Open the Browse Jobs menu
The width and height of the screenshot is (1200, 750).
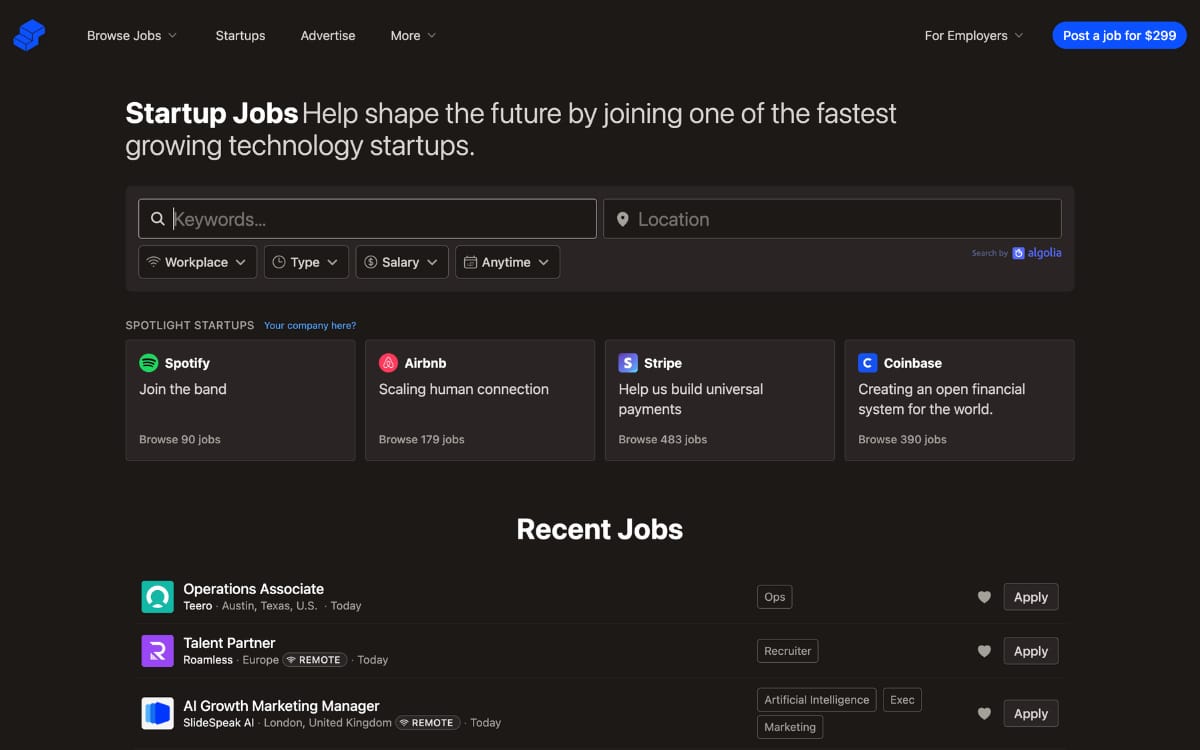point(131,36)
